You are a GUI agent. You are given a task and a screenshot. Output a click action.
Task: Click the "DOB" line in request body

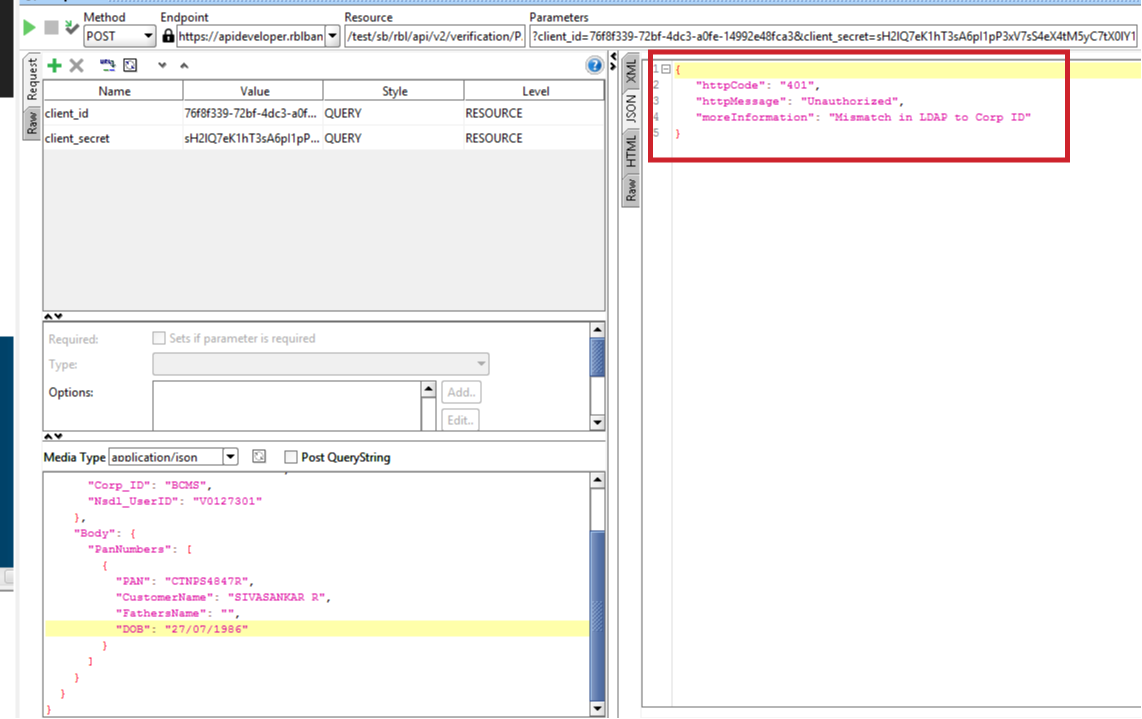317,629
